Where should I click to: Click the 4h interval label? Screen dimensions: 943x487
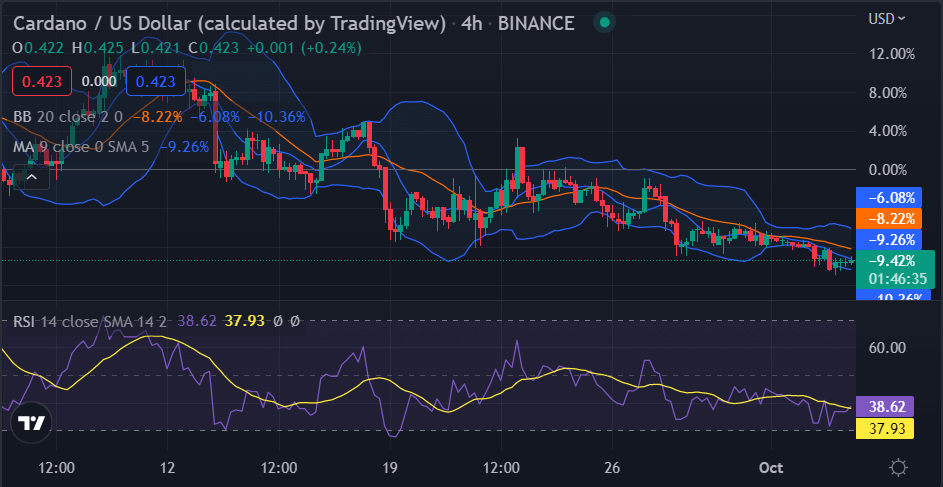tap(471, 23)
